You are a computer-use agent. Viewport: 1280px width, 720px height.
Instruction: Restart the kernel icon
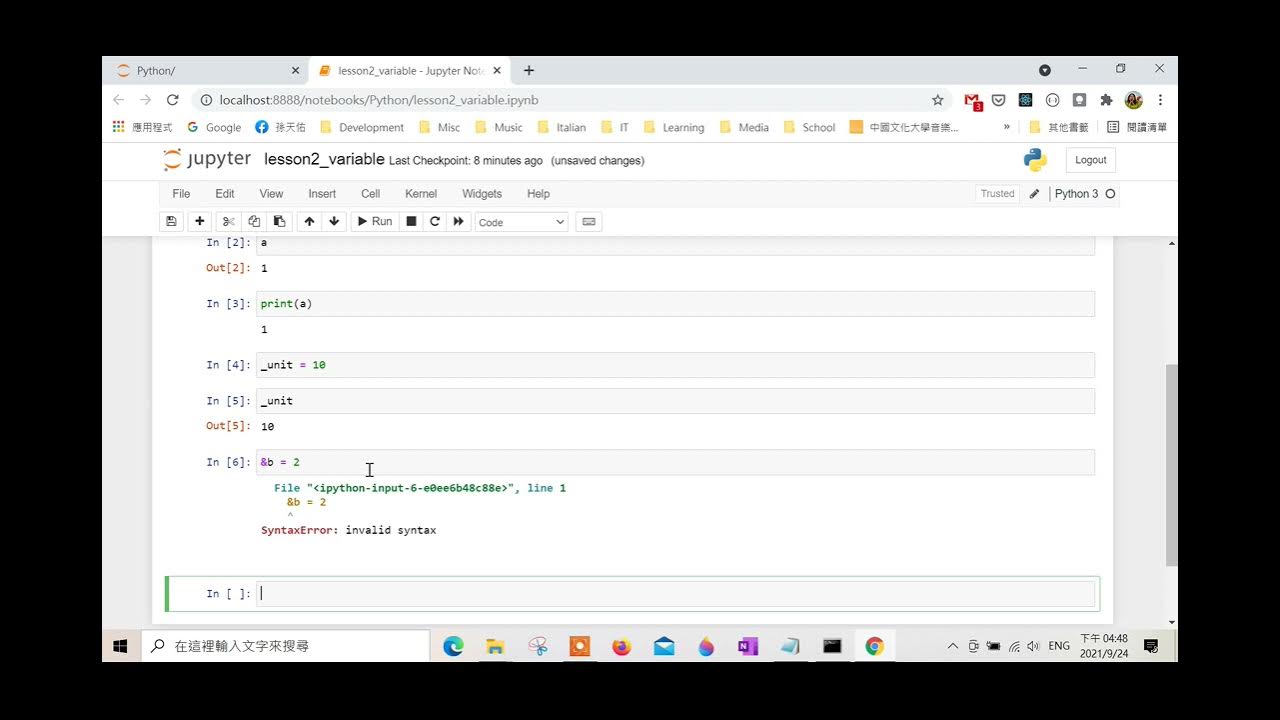pyautogui.click(x=434, y=221)
